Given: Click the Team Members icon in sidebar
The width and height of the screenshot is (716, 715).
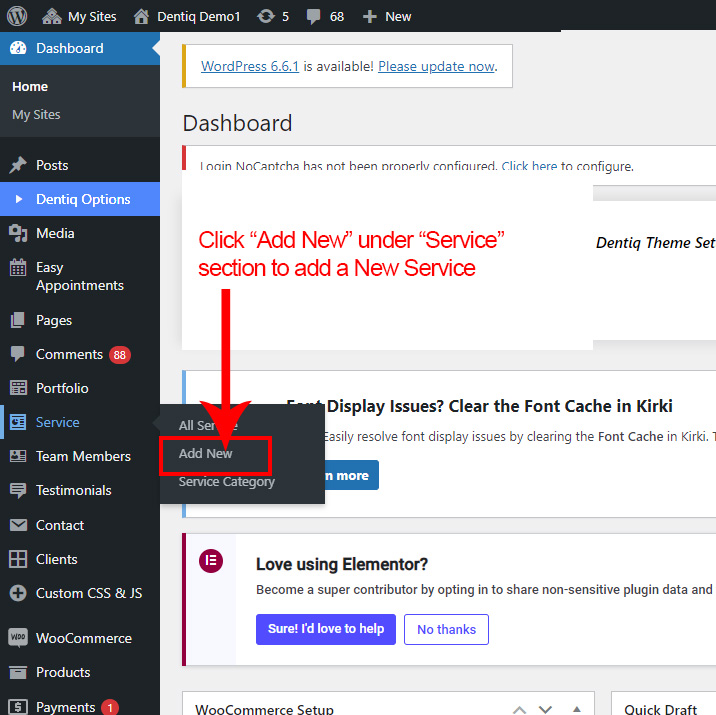Looking at the screenshot, I should (18, 456).
